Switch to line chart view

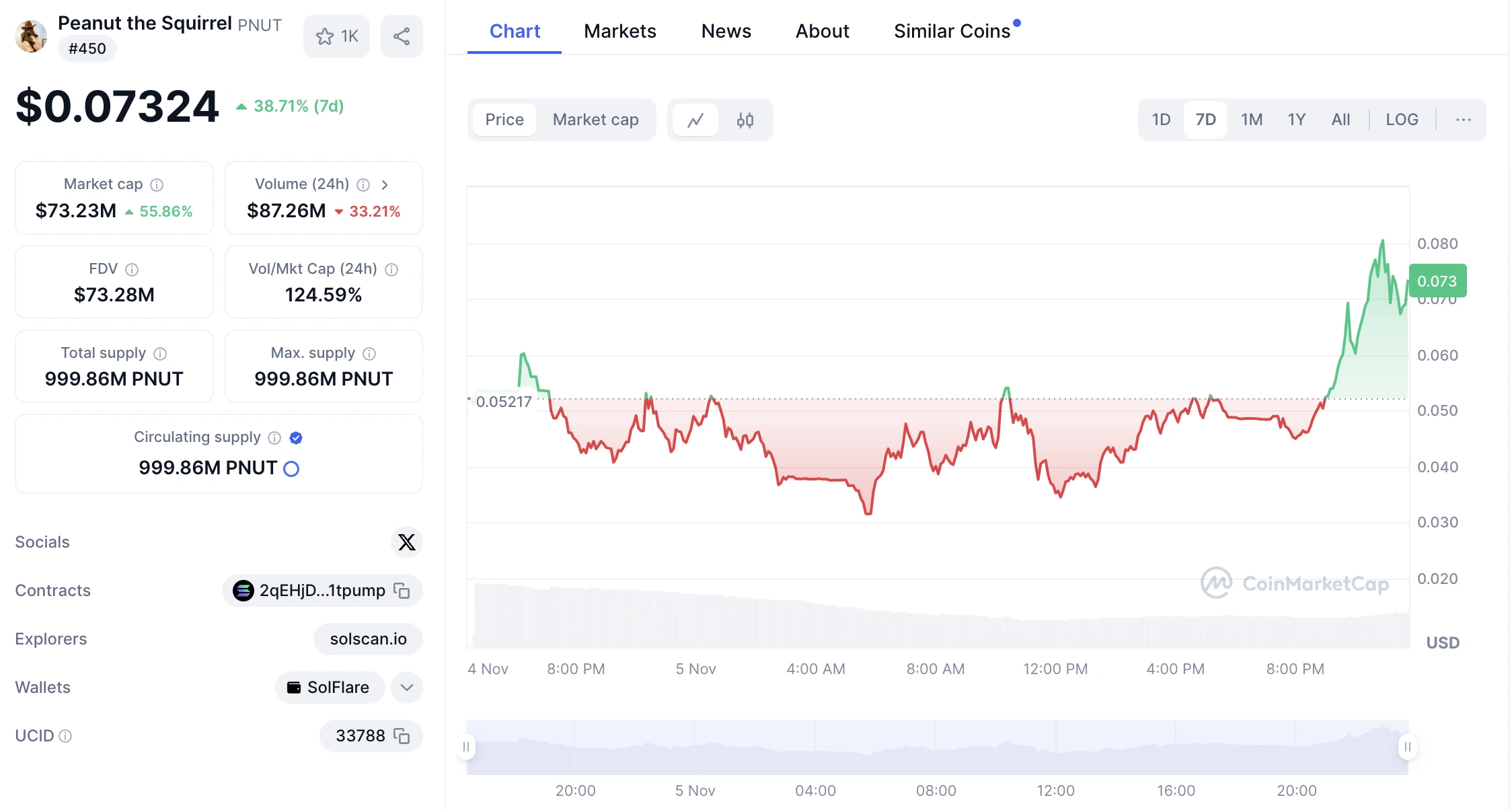(x=695, y=120)
